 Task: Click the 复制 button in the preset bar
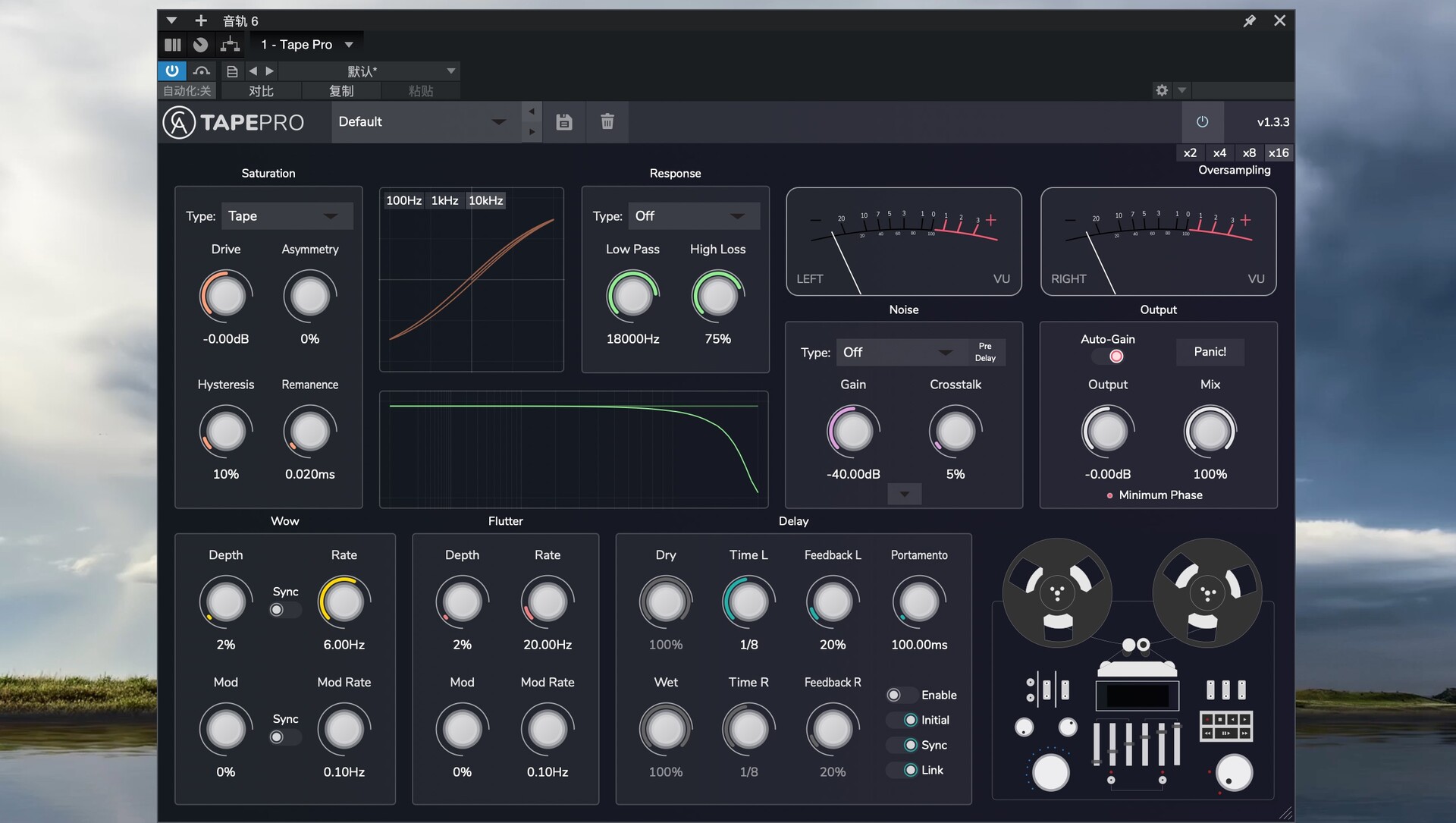pos(341,90)
